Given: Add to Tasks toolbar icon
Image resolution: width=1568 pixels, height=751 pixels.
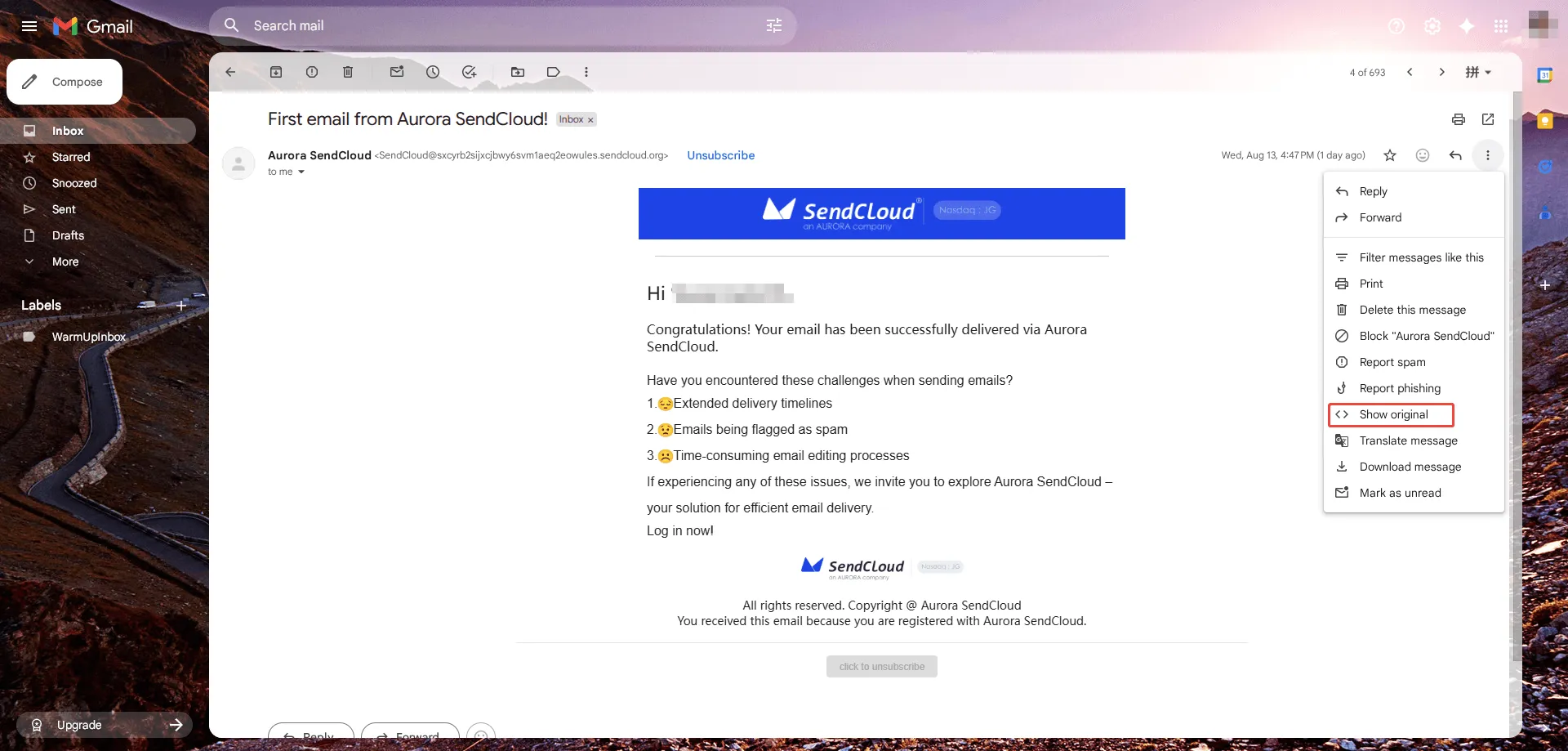Looking at the screenshot, I should click(469, 72).
